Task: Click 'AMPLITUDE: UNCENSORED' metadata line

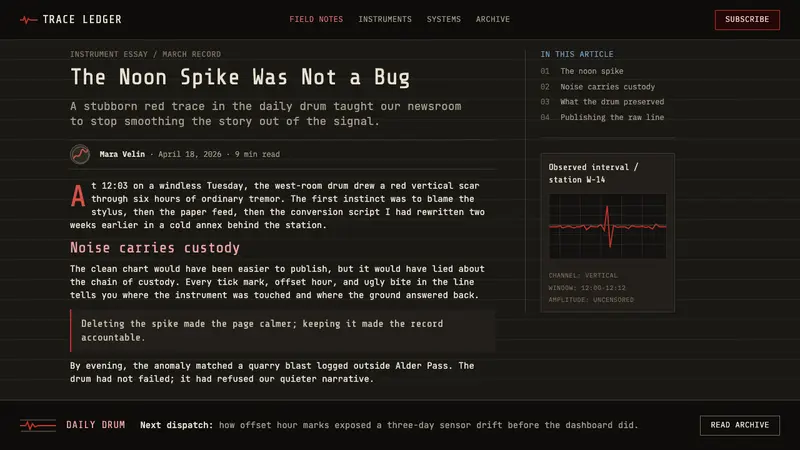Action: [x=591, y=300]
